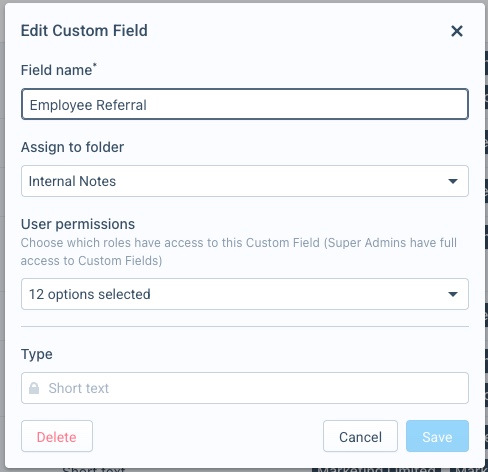
Task: Open the 12 options selected list
Action: click(x=245, y=294)
